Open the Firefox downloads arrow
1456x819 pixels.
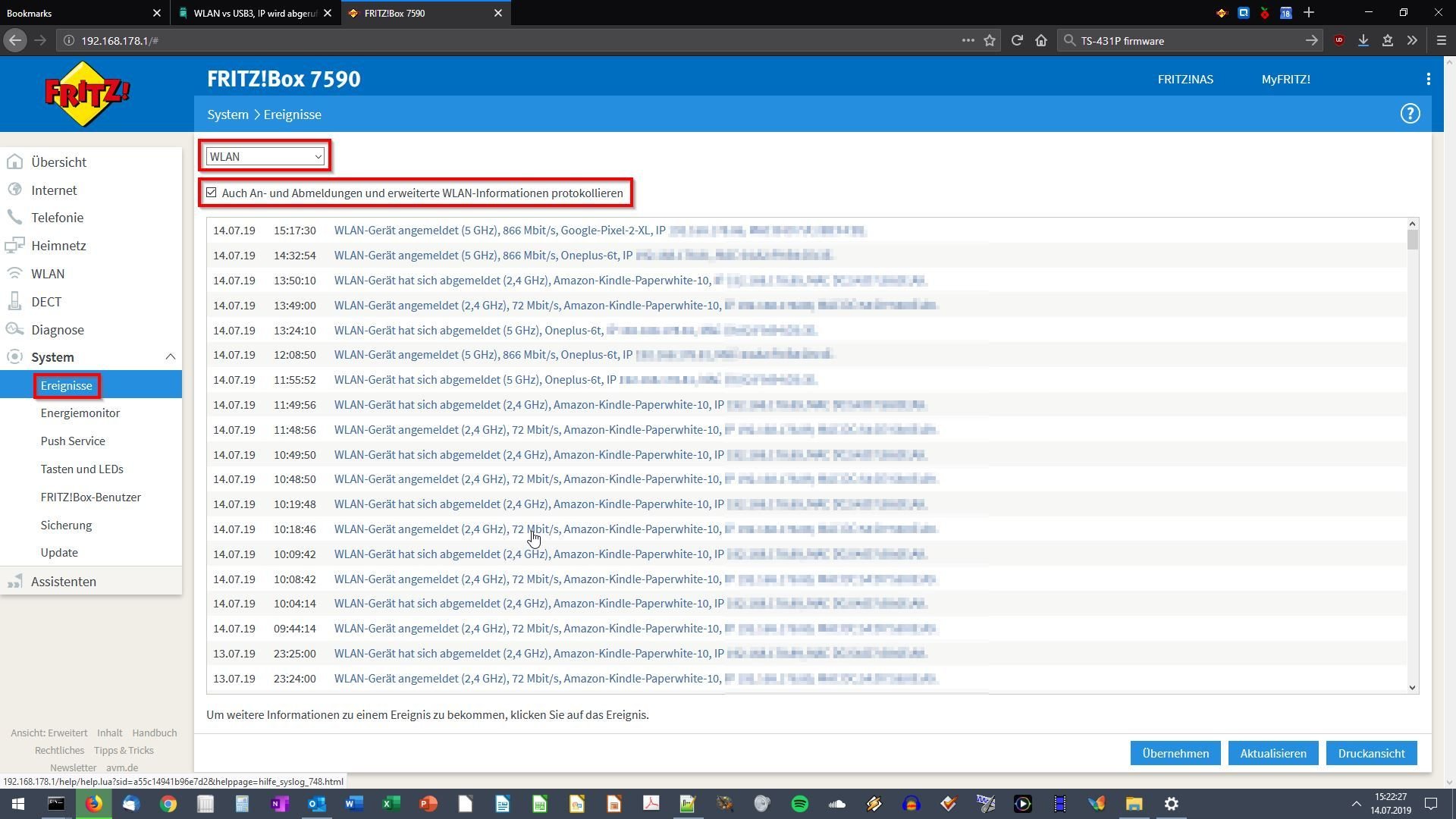[x=1363, y=41]
